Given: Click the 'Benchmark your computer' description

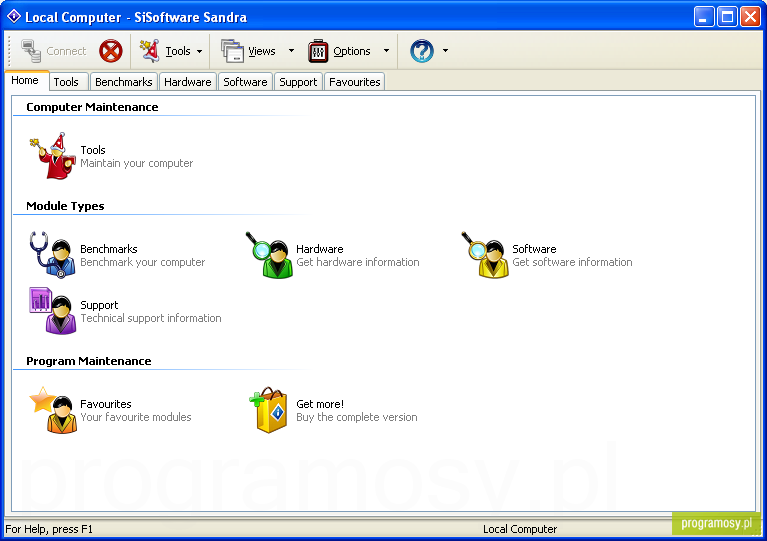Looking at the screenshot, I should point(142,262).
